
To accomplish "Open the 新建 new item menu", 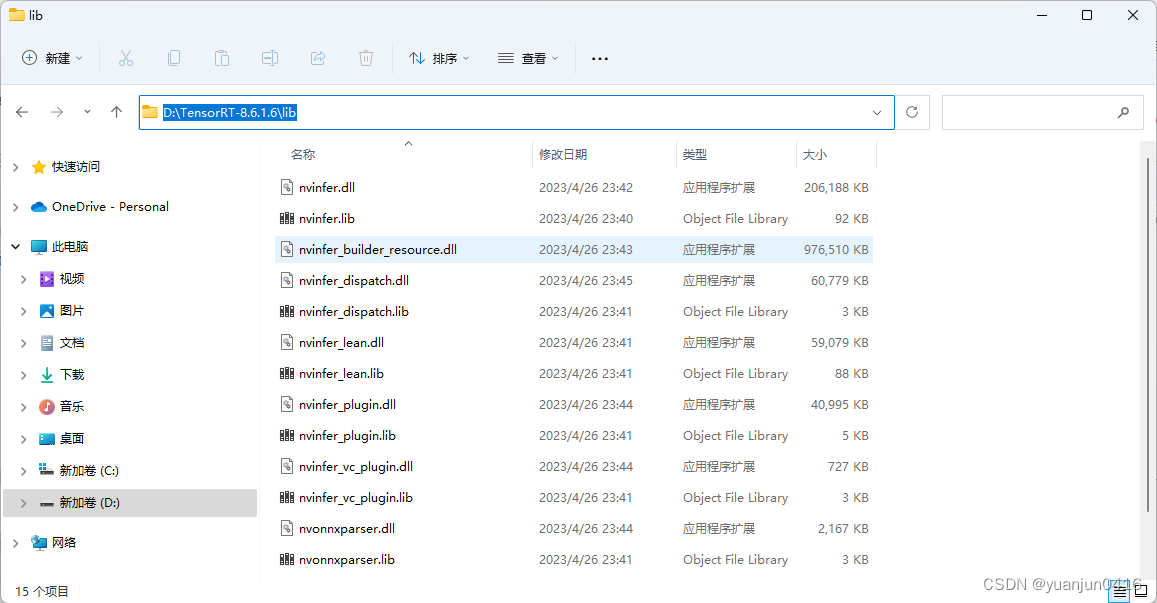I will point(52,58).
